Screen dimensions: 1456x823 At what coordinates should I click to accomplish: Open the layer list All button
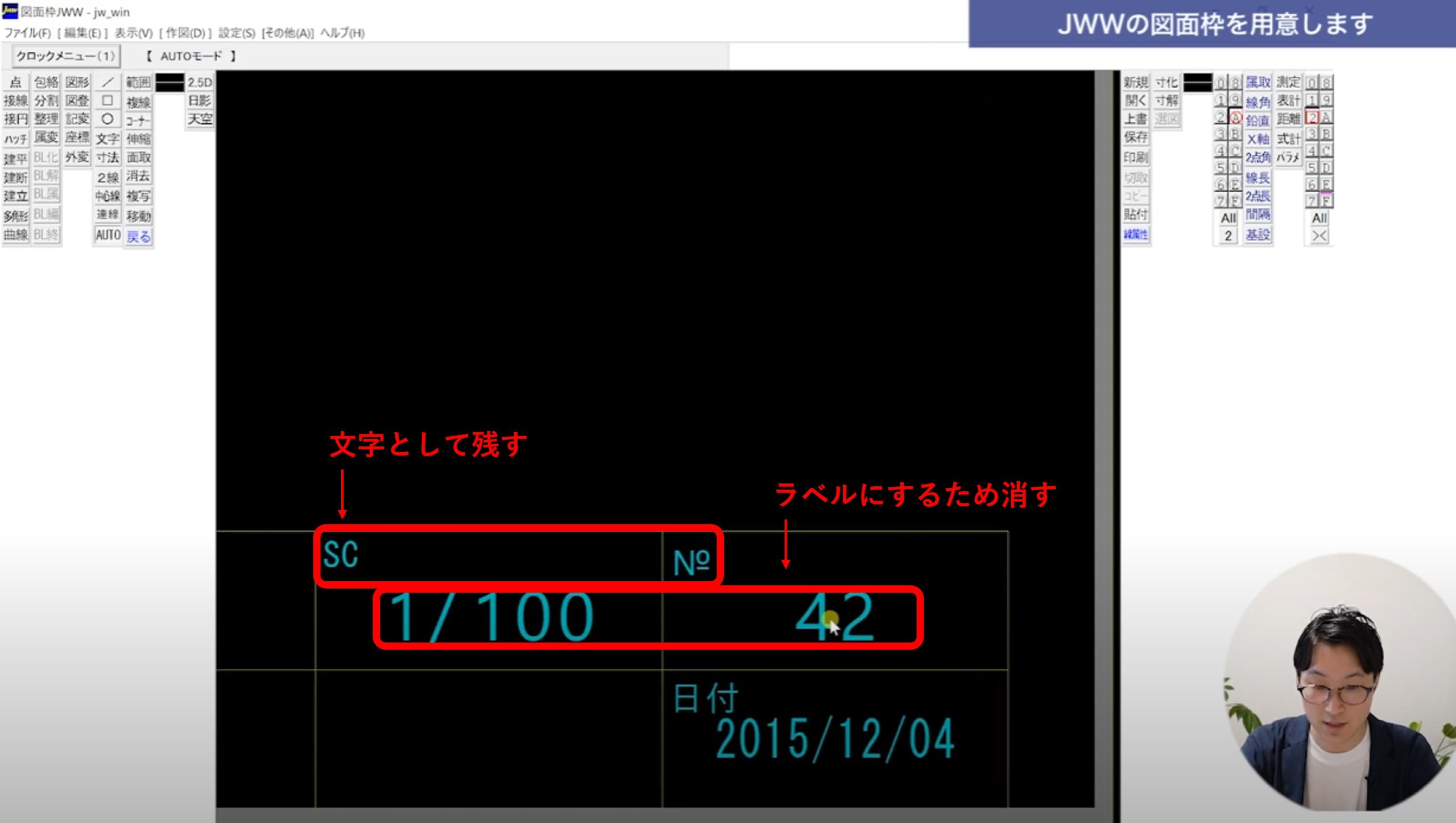(1228, 218)
